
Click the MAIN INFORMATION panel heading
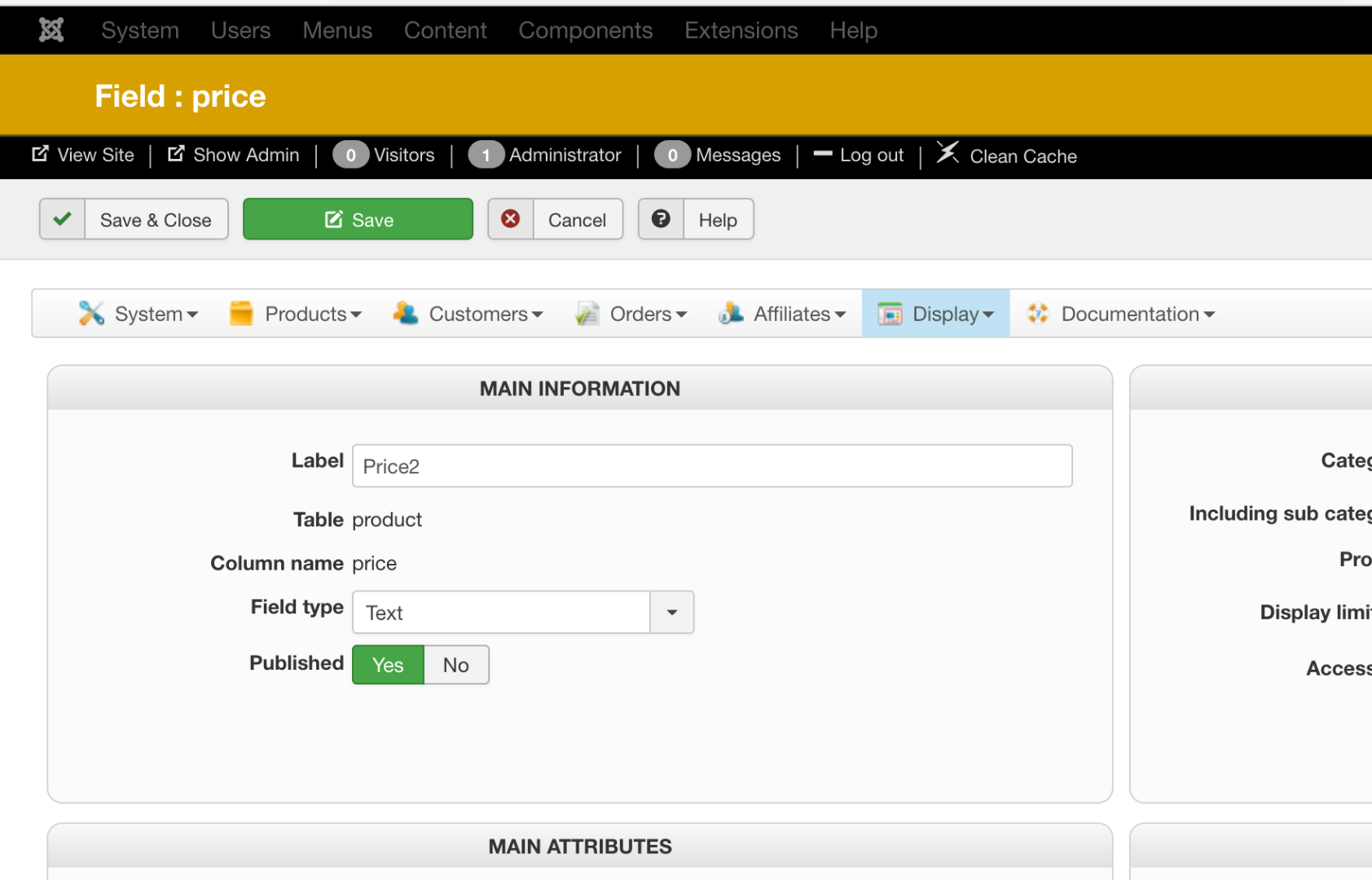(580, 389)
